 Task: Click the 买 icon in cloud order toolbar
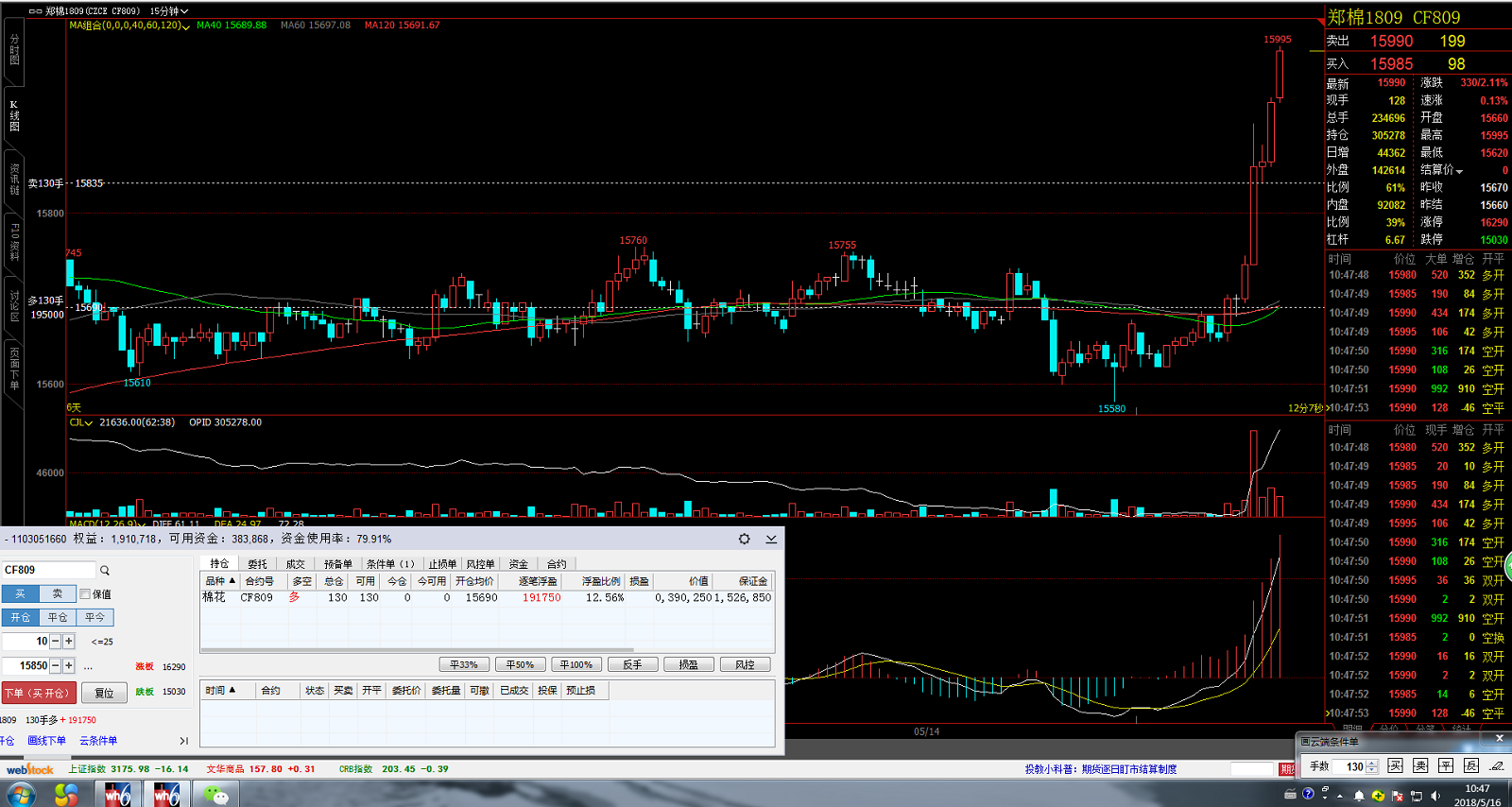point(1395,765)
